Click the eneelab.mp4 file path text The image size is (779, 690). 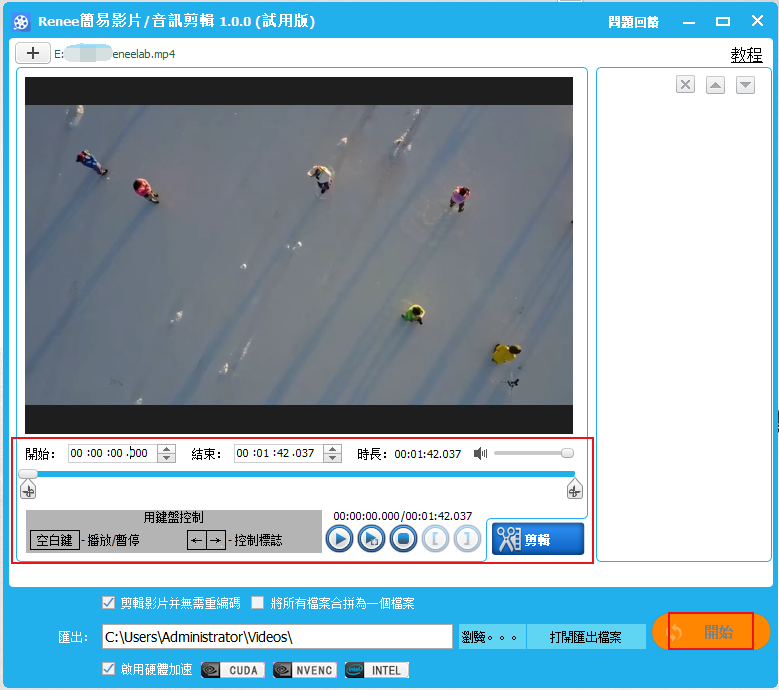115,54
